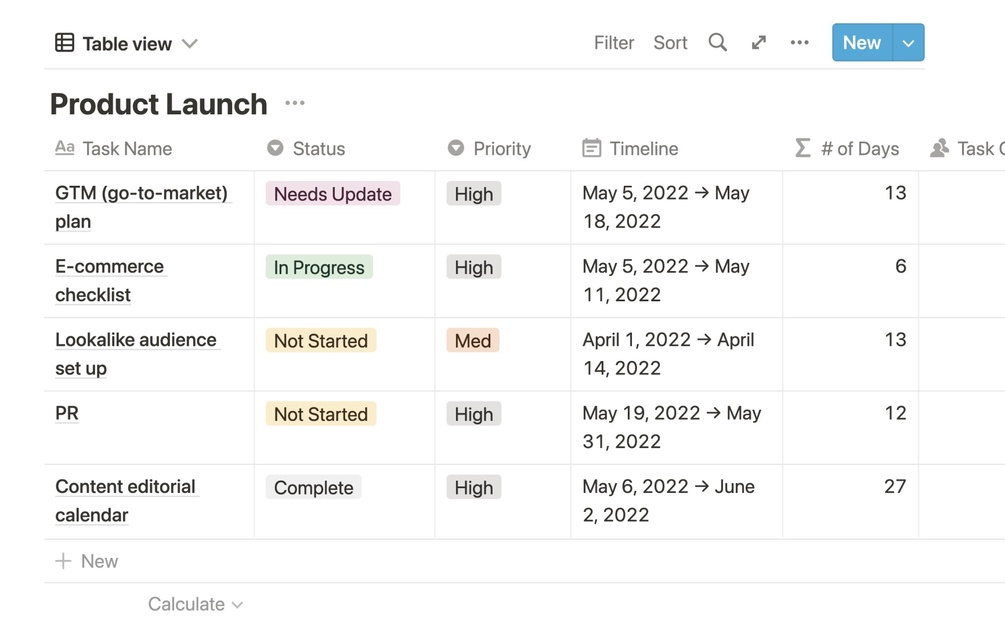Screen dimensions: 1005x620
Task: Open the three-dot view options menu
Action: [x=799, y=42]
